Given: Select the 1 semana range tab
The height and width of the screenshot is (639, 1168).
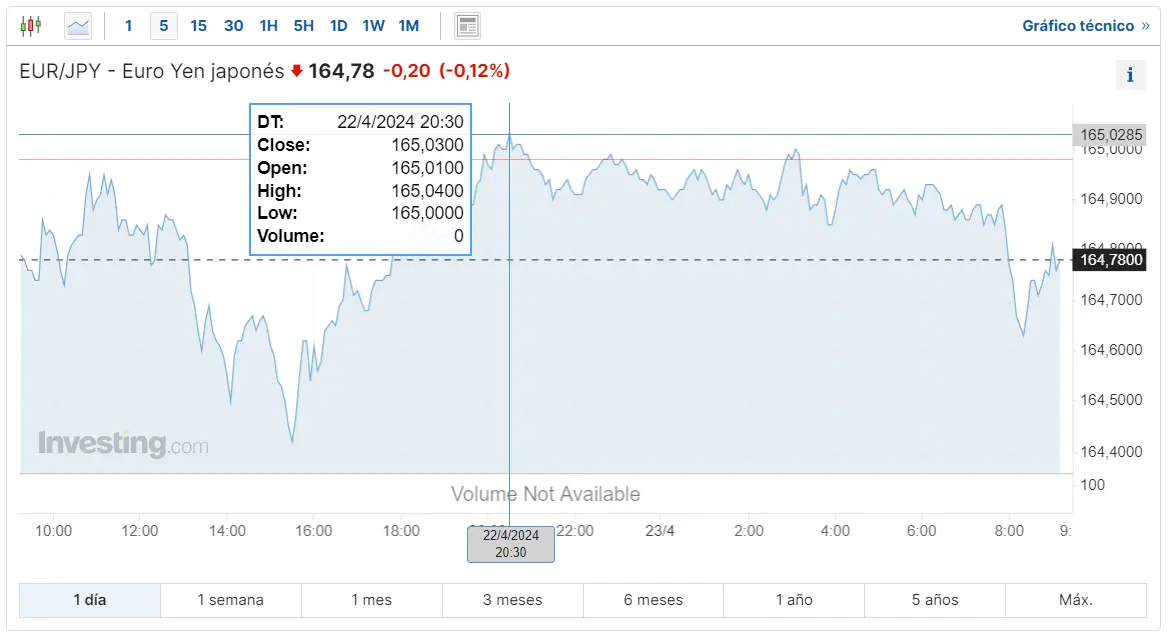Looking at the screenshot, I should click(x=230, y=600).
